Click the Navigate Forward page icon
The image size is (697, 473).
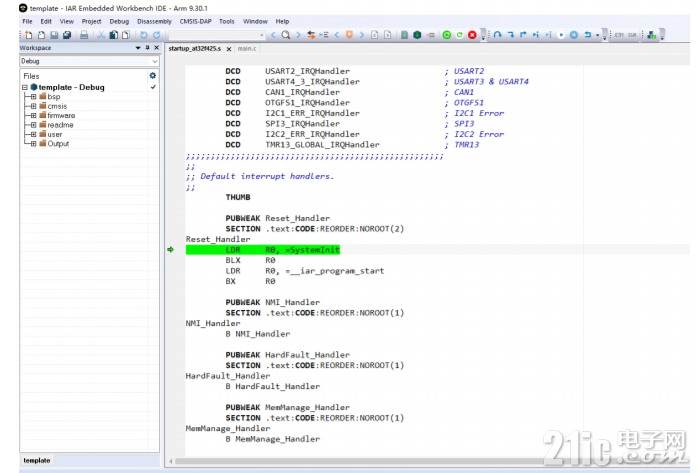click(388, 35)
